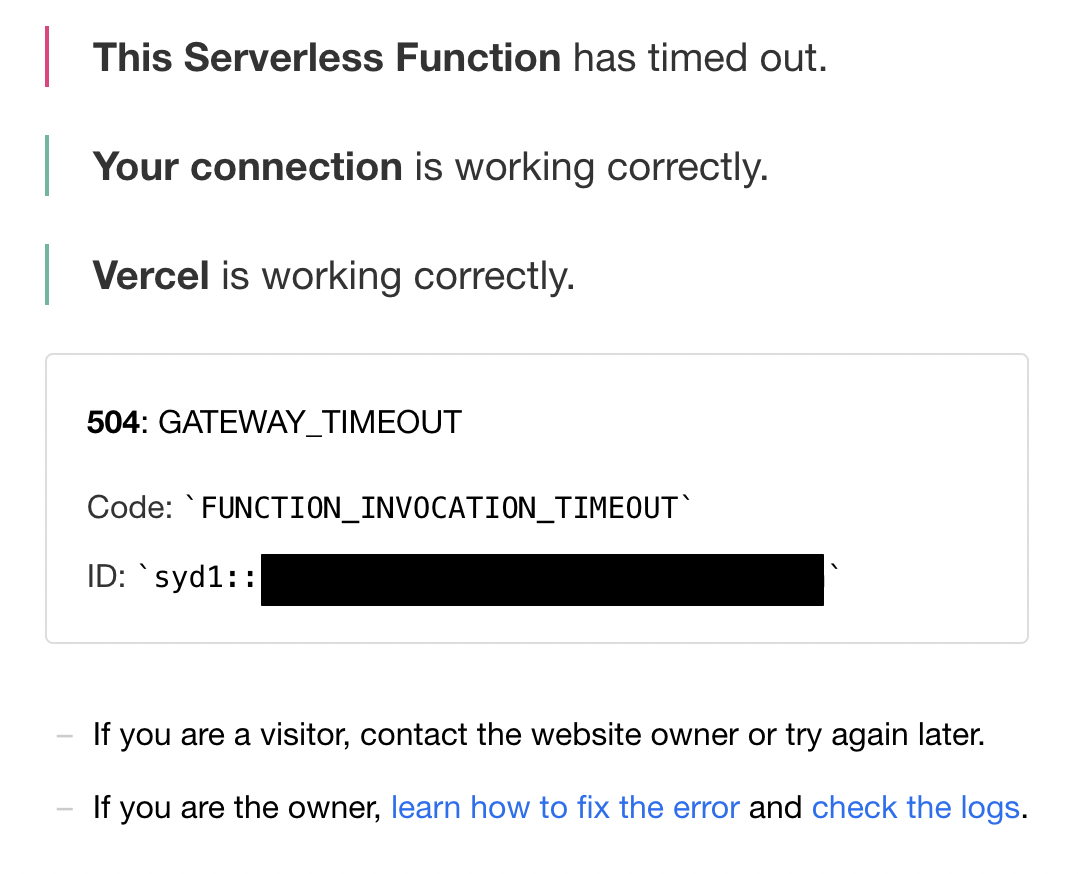1078x874 pixels.
Task: Select the "GATEWAY_TIMEOUT" status text
Action: [x=310, y=423]
